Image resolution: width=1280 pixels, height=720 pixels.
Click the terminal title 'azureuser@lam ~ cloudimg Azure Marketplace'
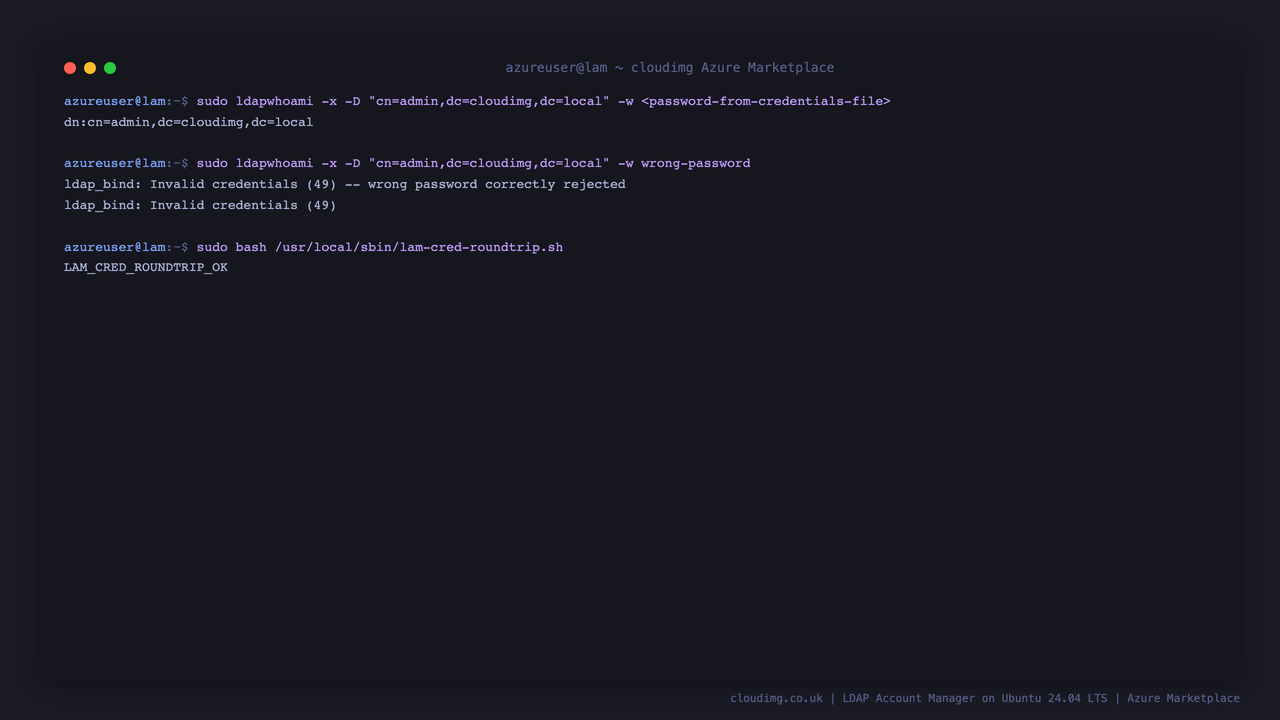[x=670, y=68]
